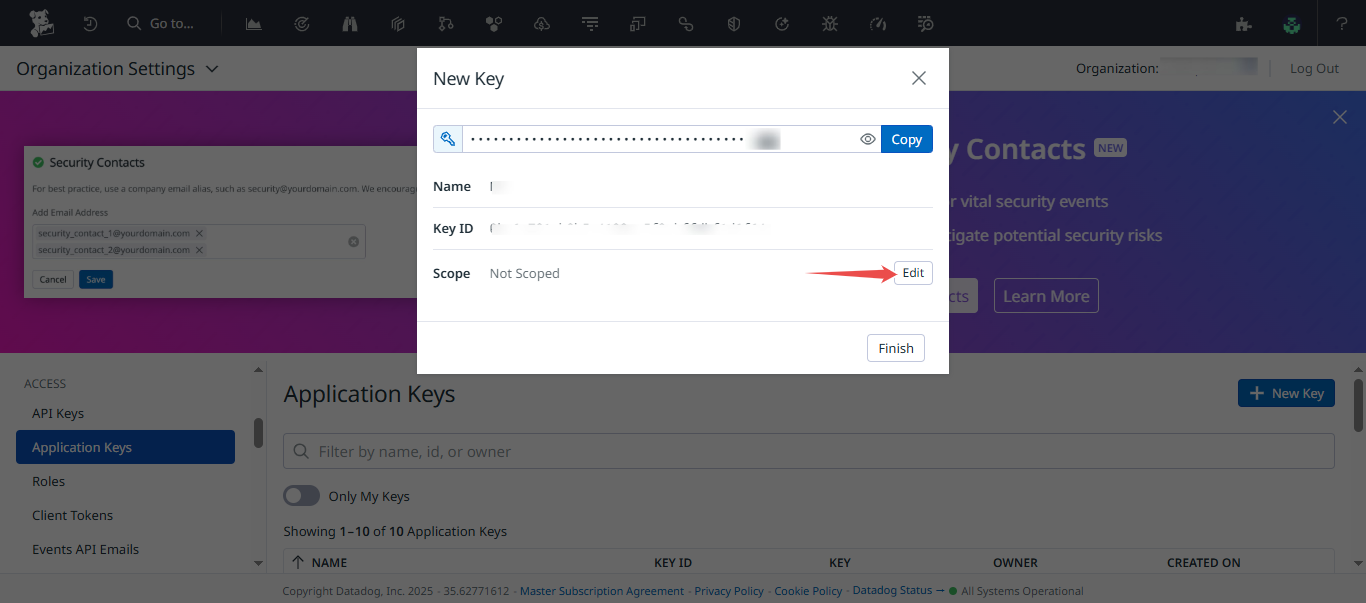Select the binoculars APM icon

(349, 23)
